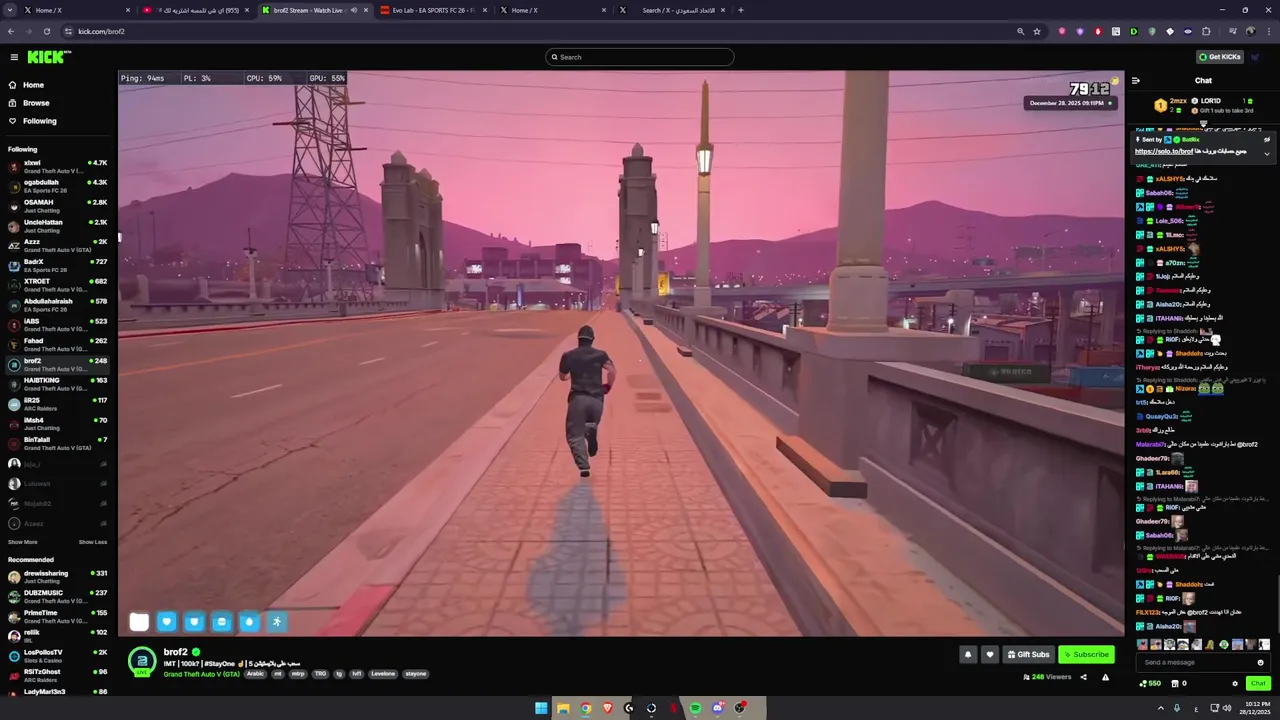The image size is (1280, 720).
Task: Open the user avatar next to Get KICKs
Action: point(1256,57)
